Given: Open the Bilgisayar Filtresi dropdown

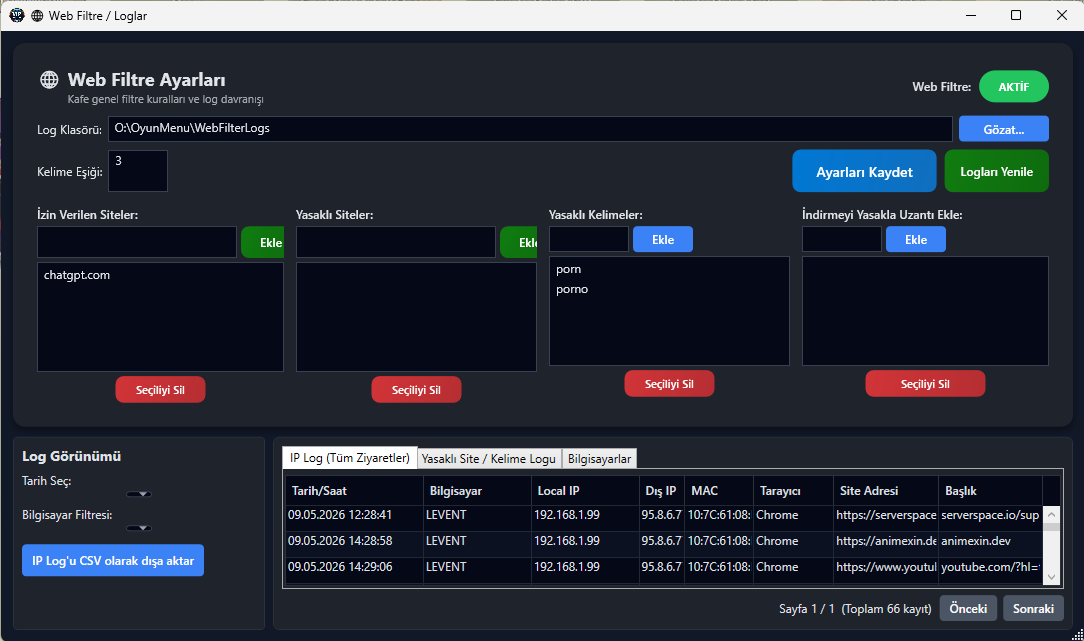Looking at the screenshot, I should tap(139, 528).
